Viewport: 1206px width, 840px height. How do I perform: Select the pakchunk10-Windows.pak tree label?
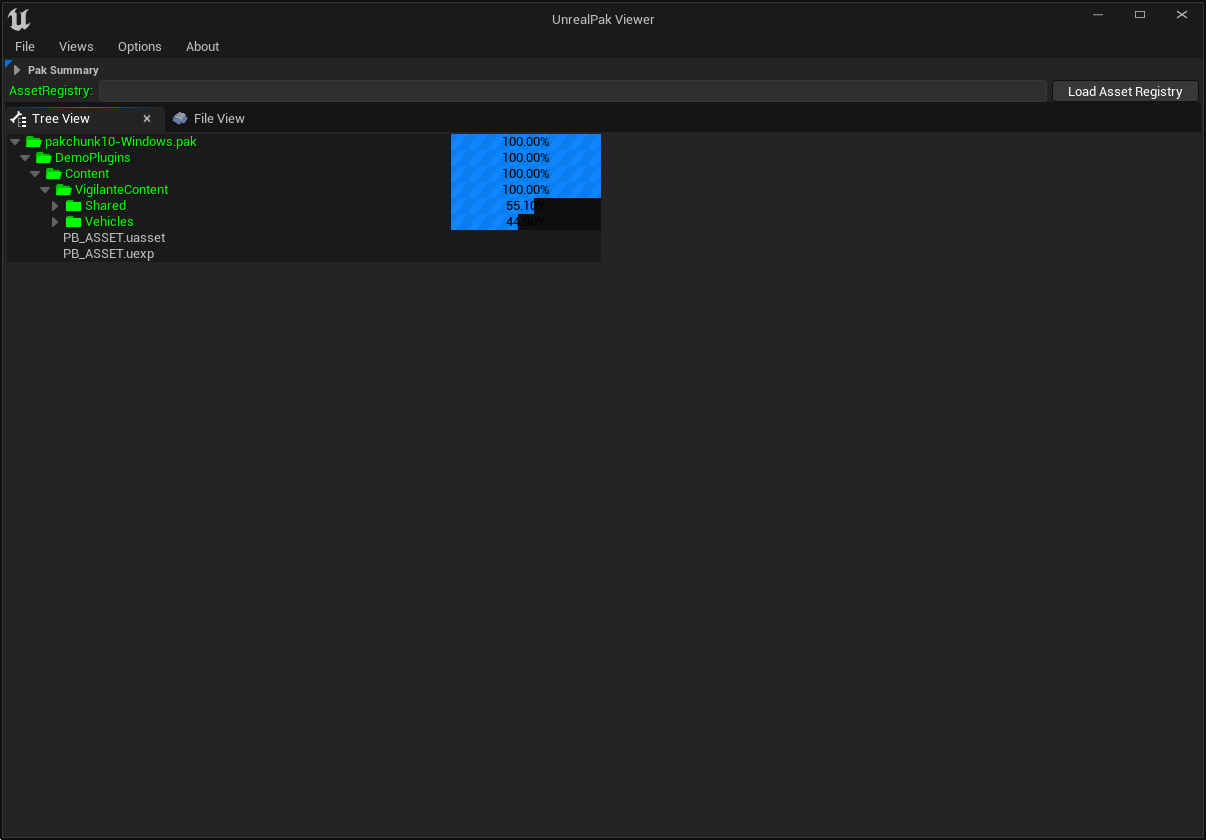coord(121,142)
